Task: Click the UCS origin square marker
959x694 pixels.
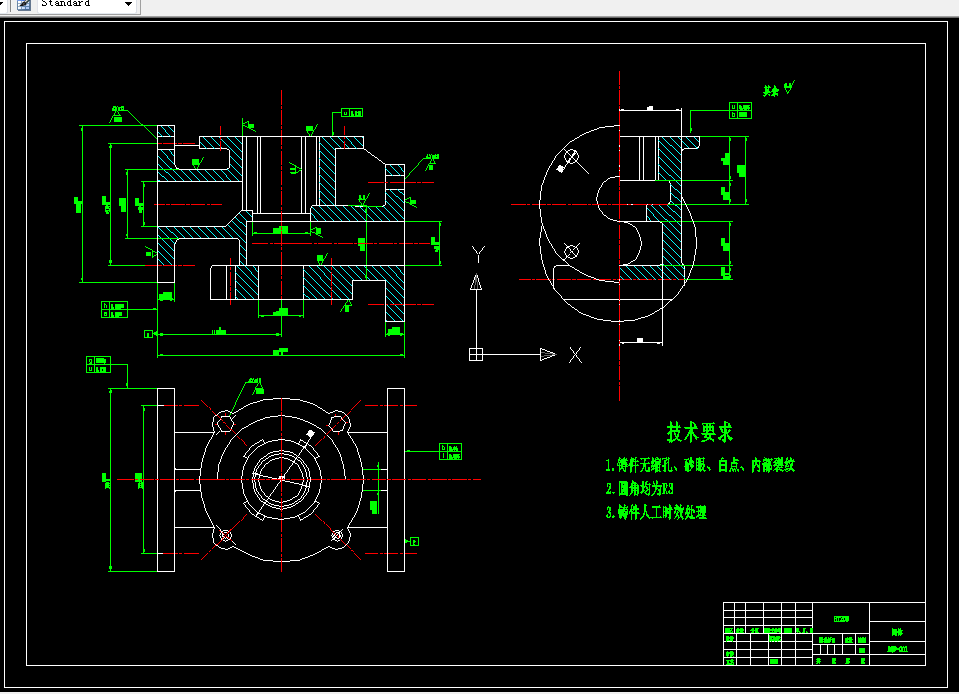Action: tap(476, 354)
